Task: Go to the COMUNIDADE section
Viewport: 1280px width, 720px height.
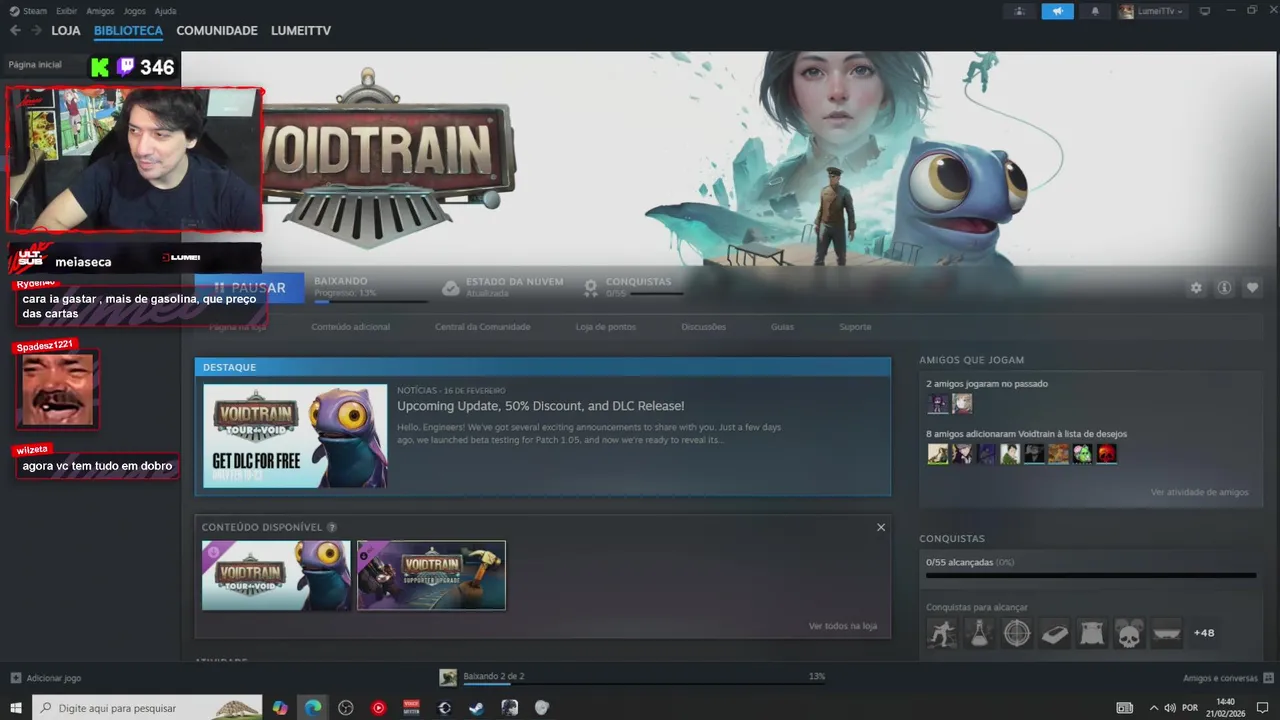Action: tap(217, 31)
